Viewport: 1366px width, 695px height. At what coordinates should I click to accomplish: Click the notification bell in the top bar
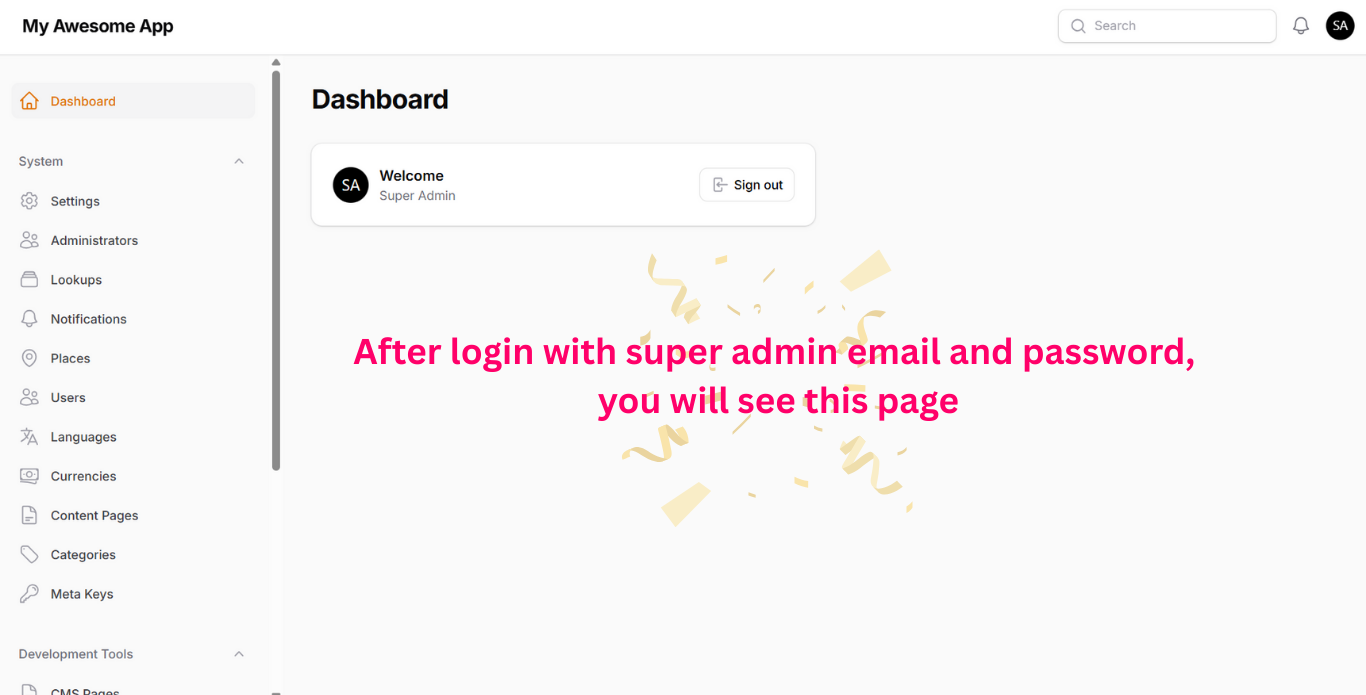tap(1301, 25)
